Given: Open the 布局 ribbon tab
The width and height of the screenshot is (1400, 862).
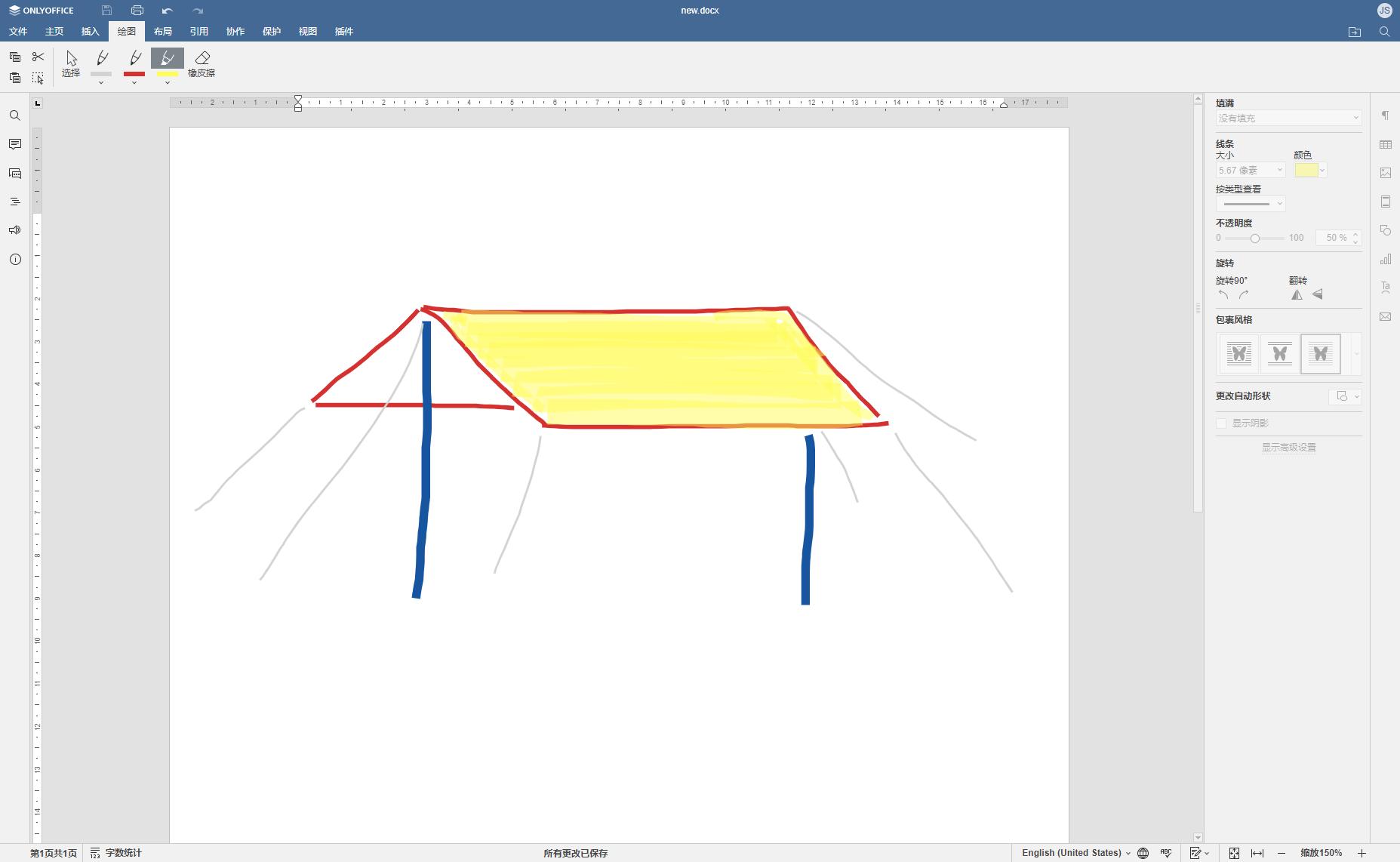Looking at the screenshot, I should point(162,31).
